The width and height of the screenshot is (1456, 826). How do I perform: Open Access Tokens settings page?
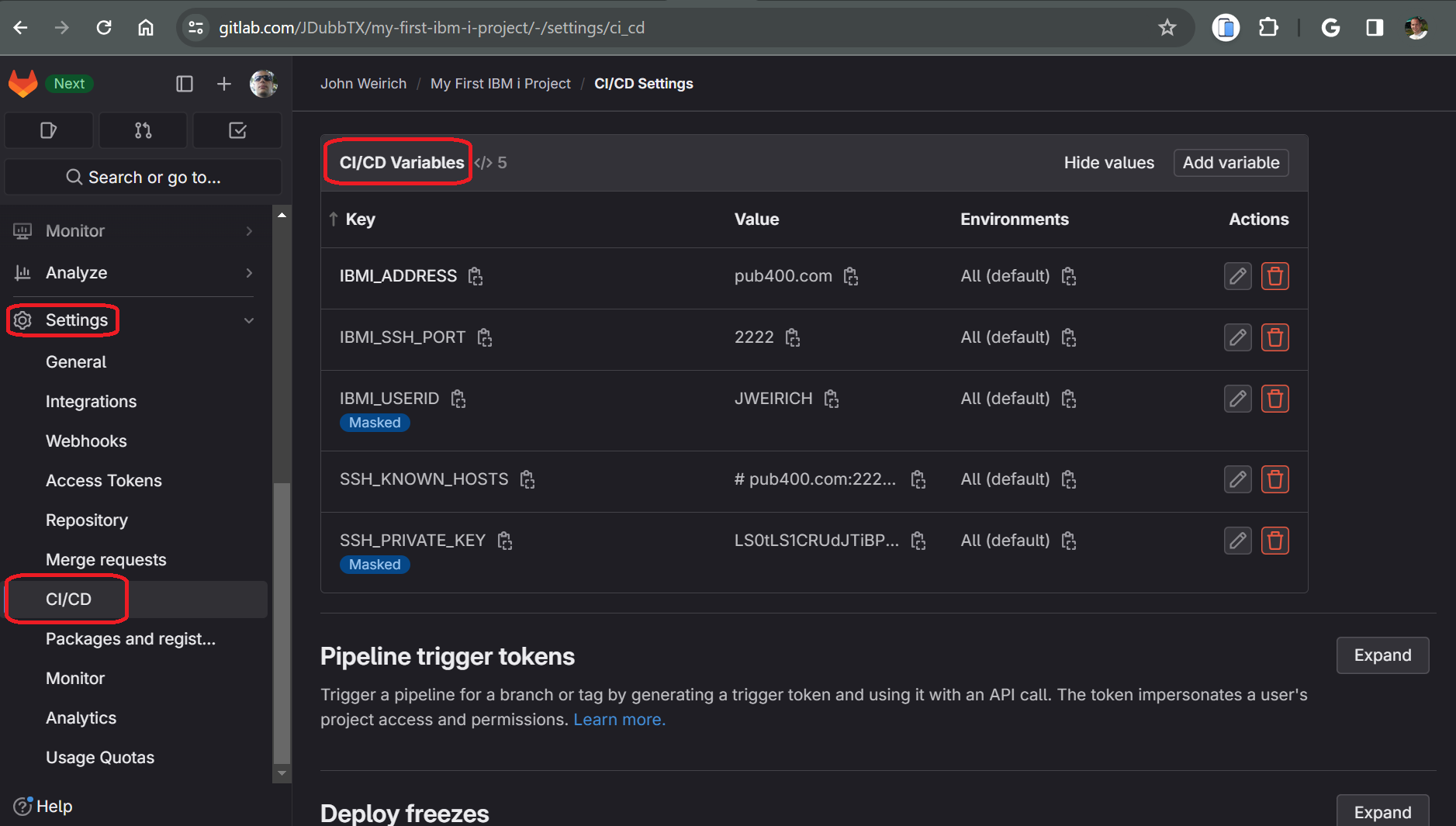point(104,481)
